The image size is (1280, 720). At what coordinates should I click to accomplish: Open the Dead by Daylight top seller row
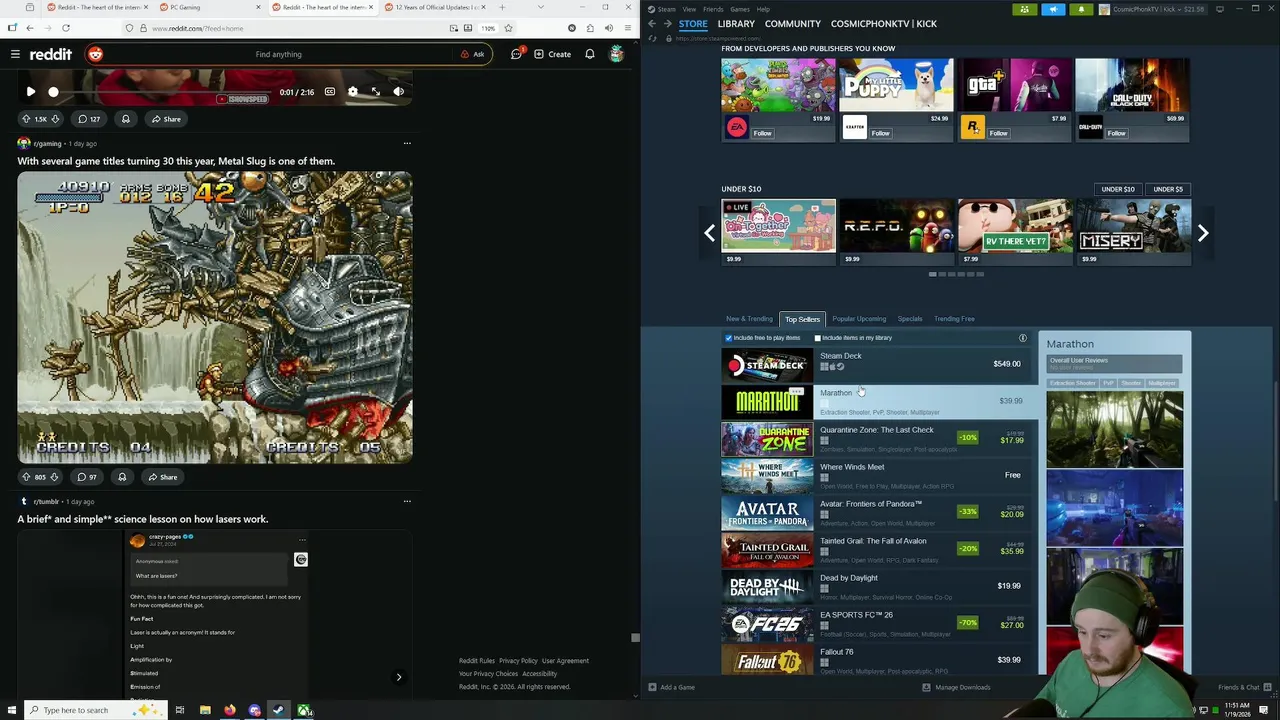878,586
